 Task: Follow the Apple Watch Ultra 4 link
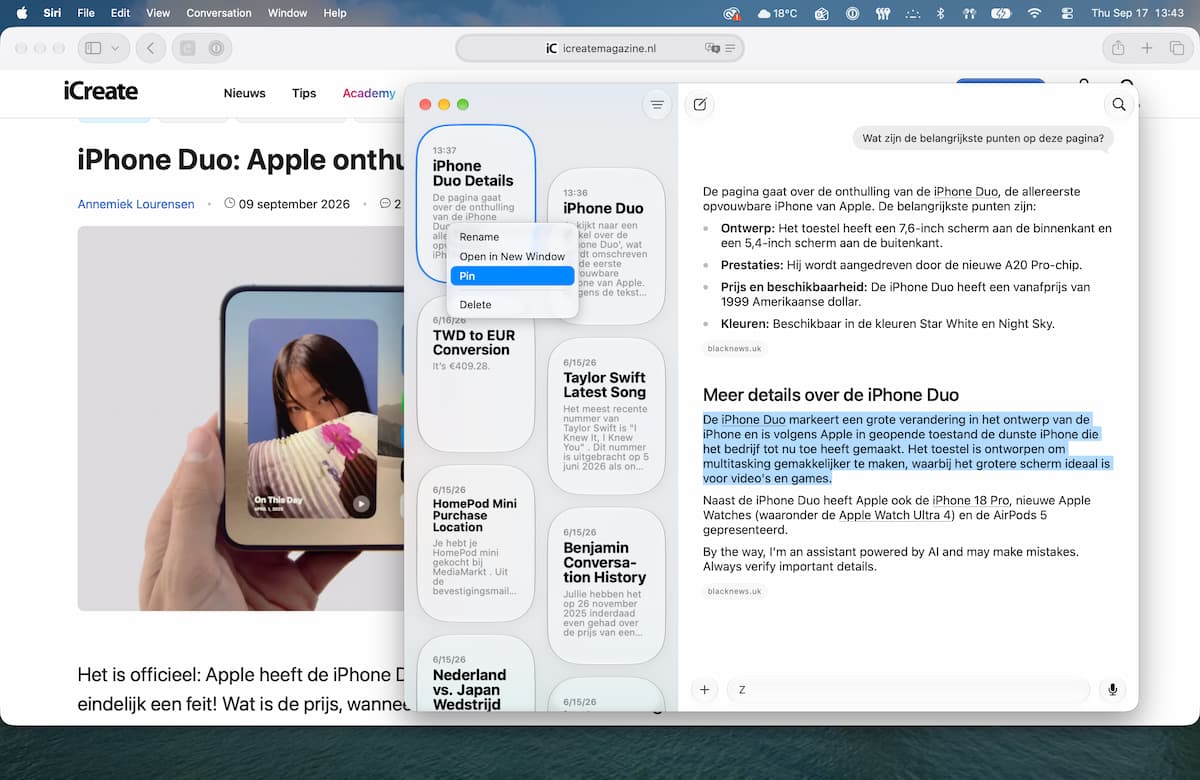(896, 515)
